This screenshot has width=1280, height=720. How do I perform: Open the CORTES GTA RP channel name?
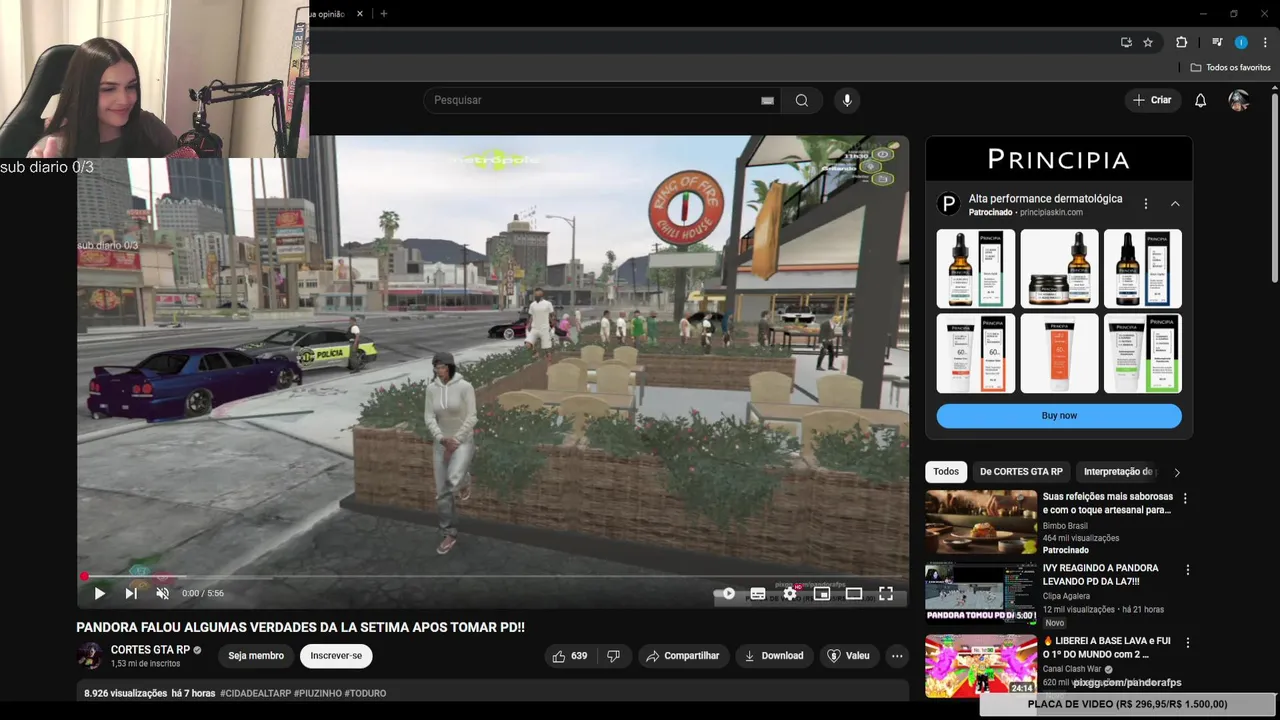(150, 650)
